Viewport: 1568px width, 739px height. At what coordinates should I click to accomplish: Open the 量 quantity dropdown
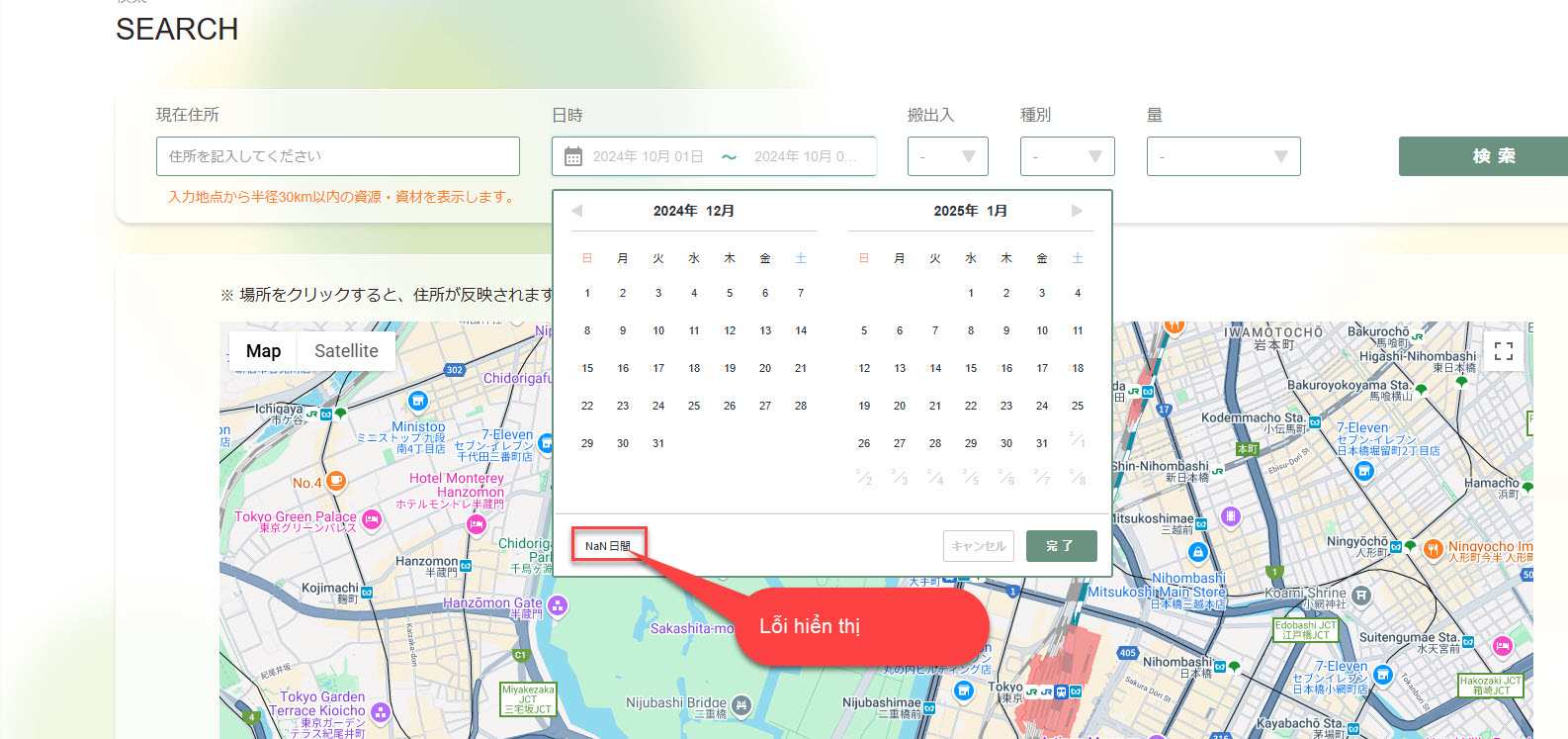[1223, 156]
